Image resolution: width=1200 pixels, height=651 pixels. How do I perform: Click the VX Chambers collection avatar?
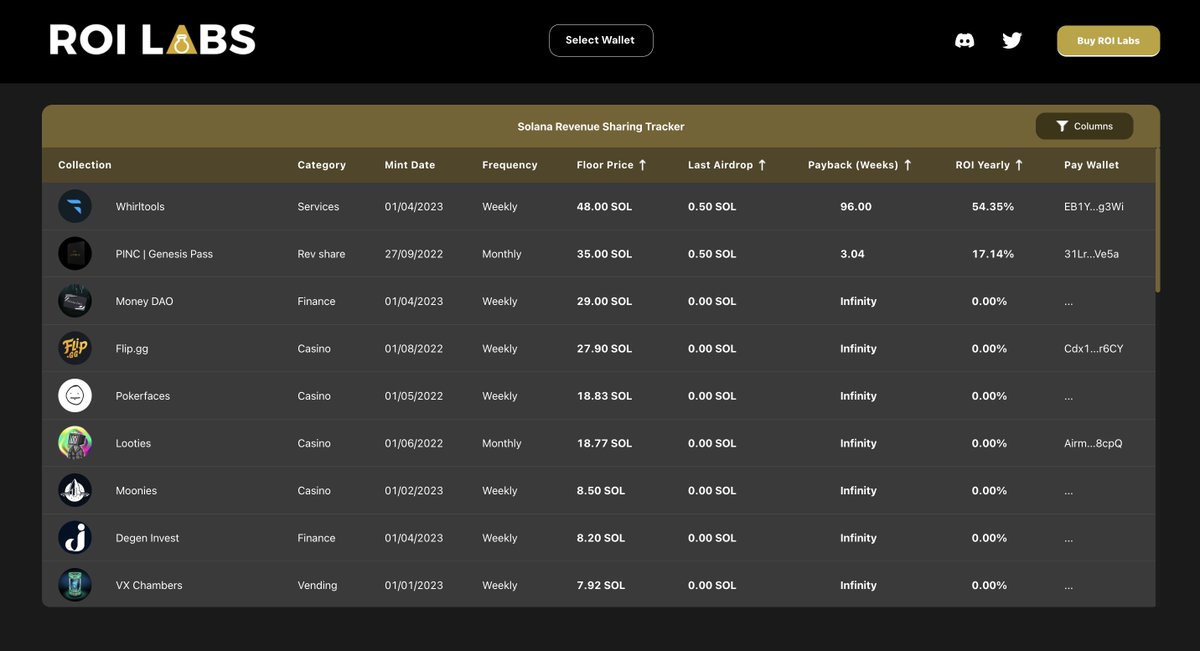tap(75, 585)
